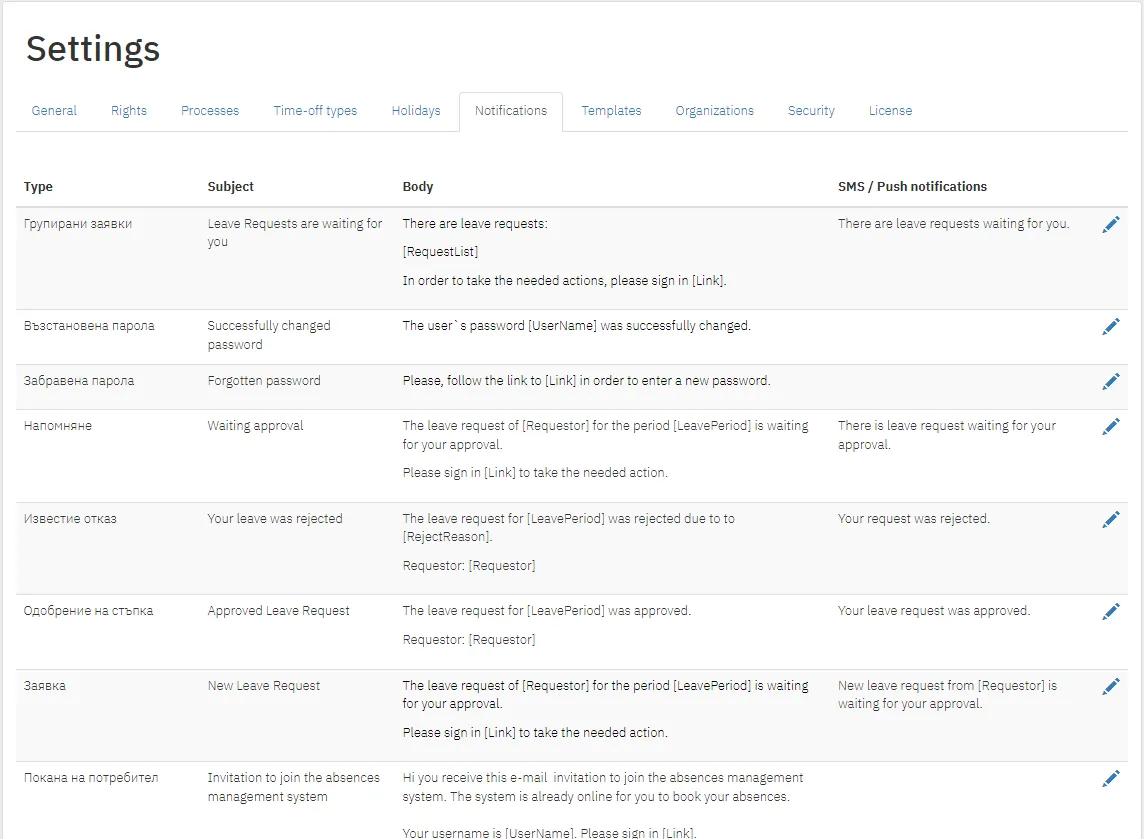Click the Your leave request was approved SMS text
This screenshot has height=839, width=1146.
934,611
